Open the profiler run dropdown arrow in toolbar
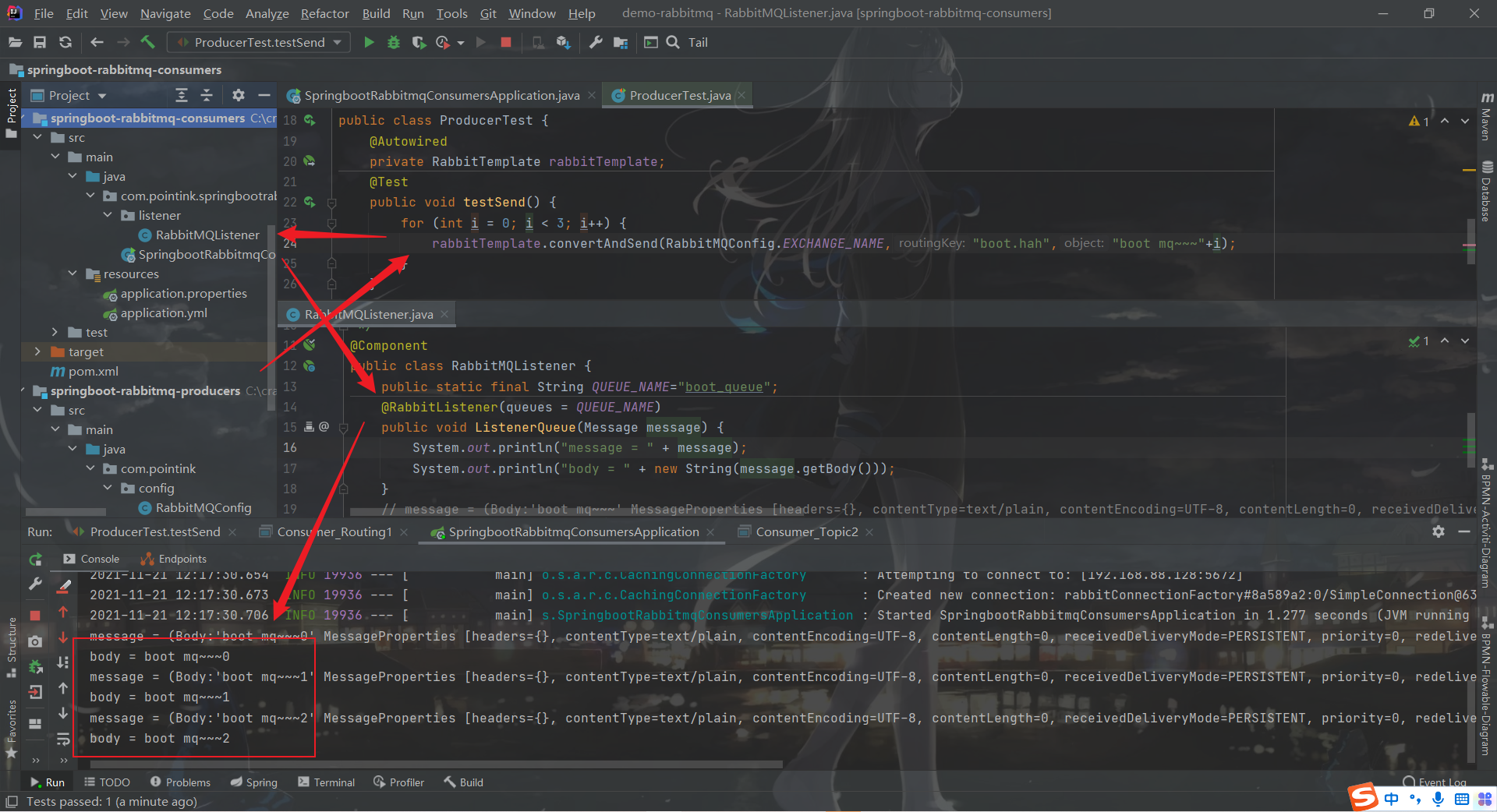The image size is (1497, 812). (x=461, y=43)
